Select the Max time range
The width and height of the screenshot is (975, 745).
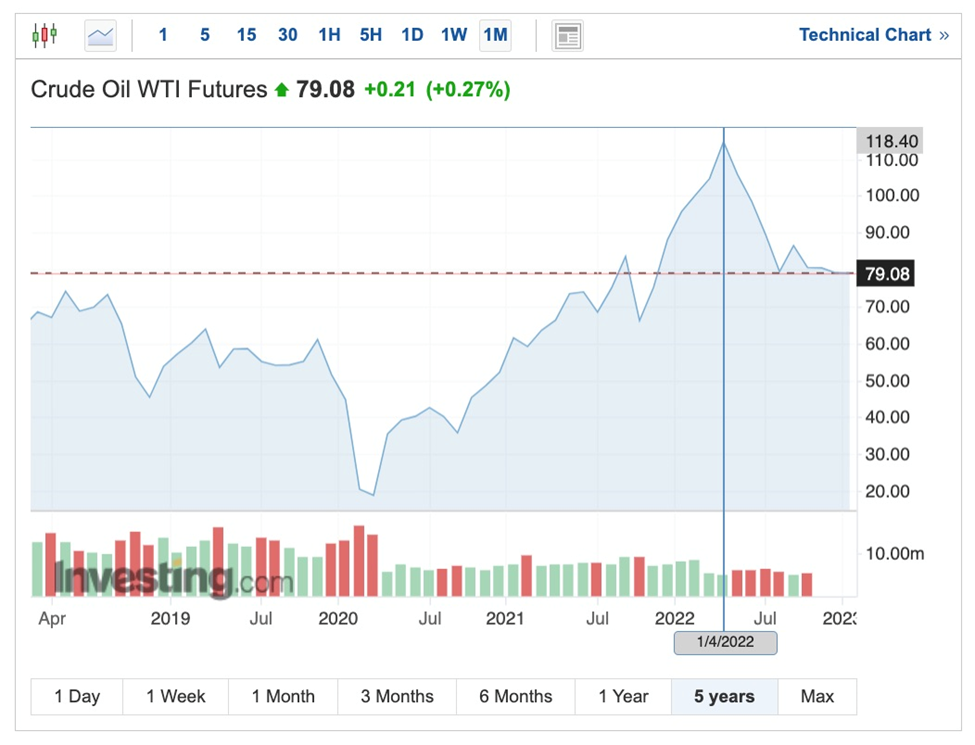coord(817,697)
